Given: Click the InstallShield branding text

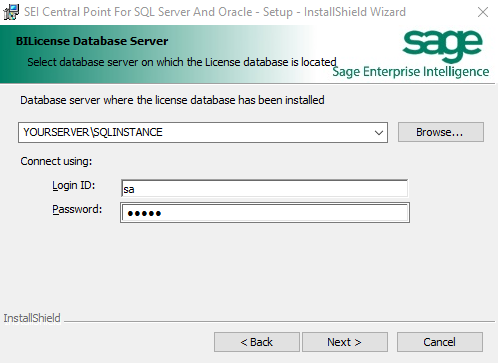Looking at the screenshot, I should point(32,318).
